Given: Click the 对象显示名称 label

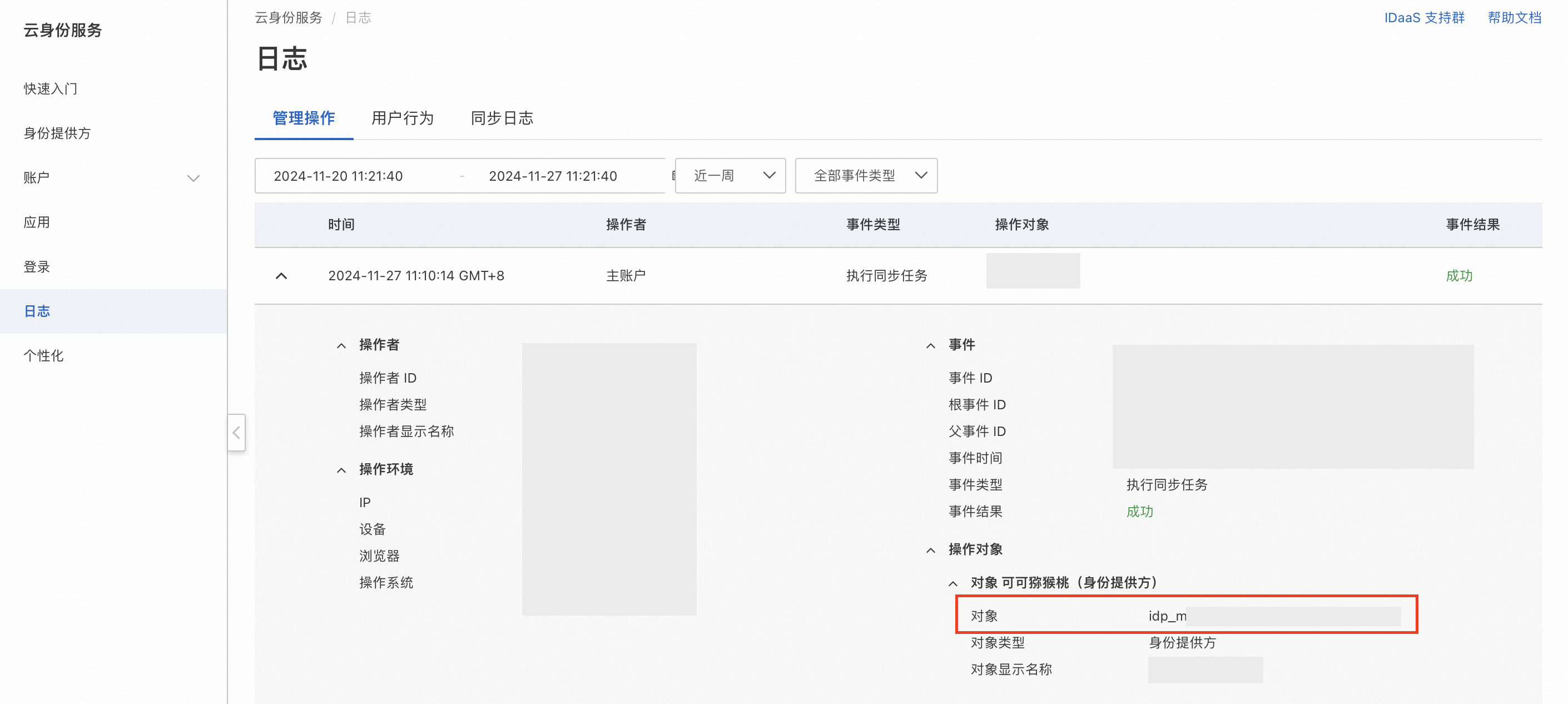Looking at the screenshot, I should coord(1011,670).
